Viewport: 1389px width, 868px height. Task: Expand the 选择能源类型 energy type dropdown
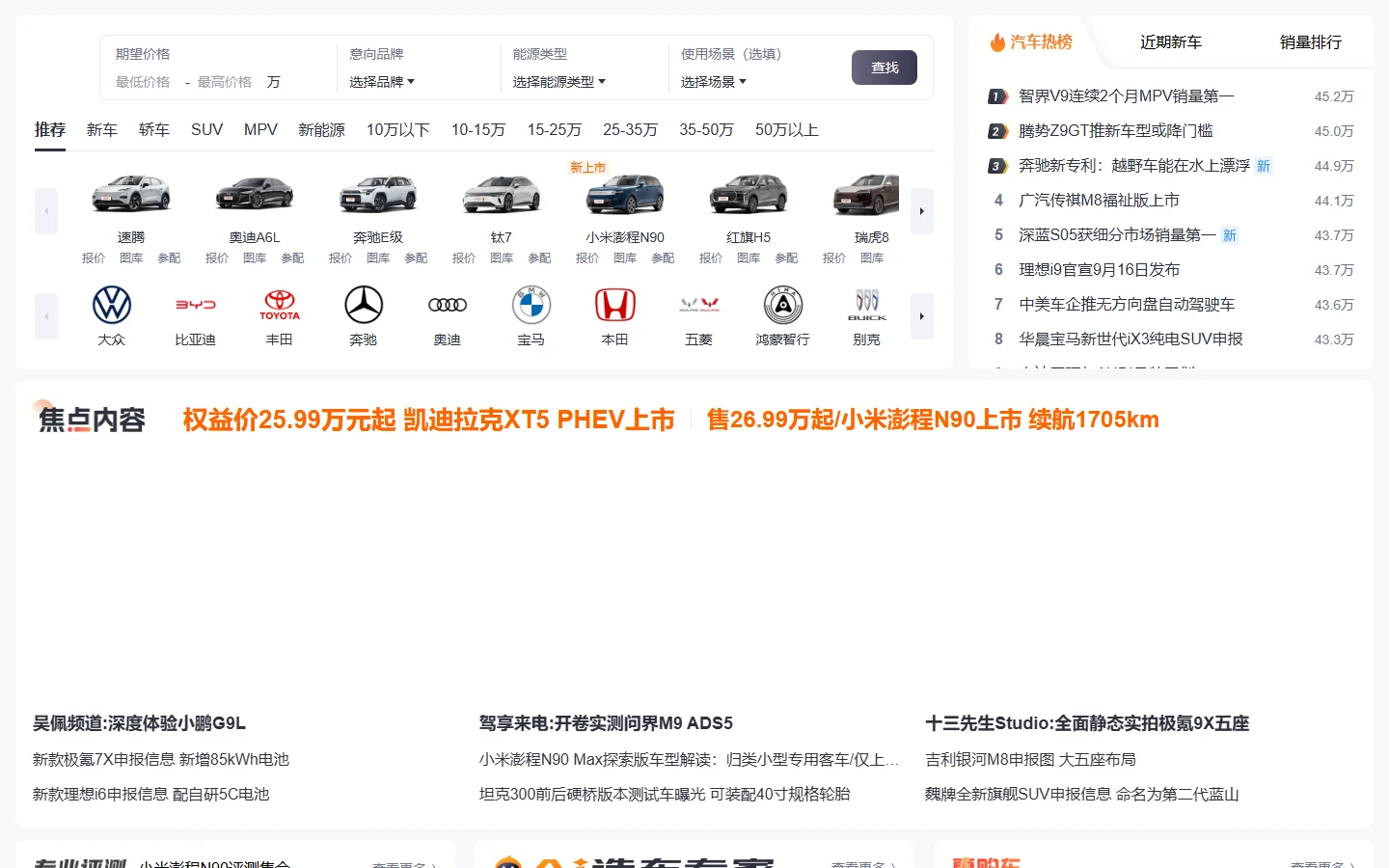559,82
